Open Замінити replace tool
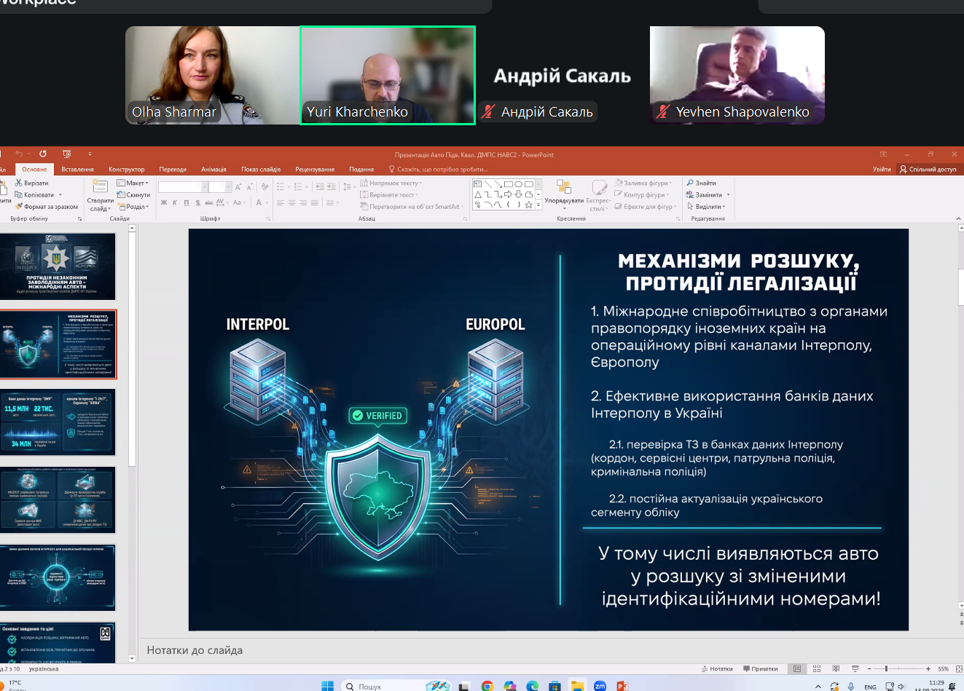The height and width of the screenshot is (691, 964). [708, 194]
